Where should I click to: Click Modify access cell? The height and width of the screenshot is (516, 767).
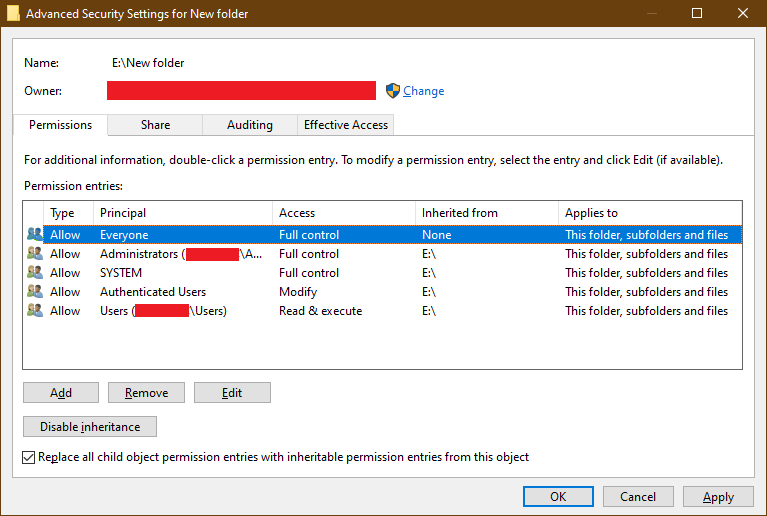coord(298,292)
